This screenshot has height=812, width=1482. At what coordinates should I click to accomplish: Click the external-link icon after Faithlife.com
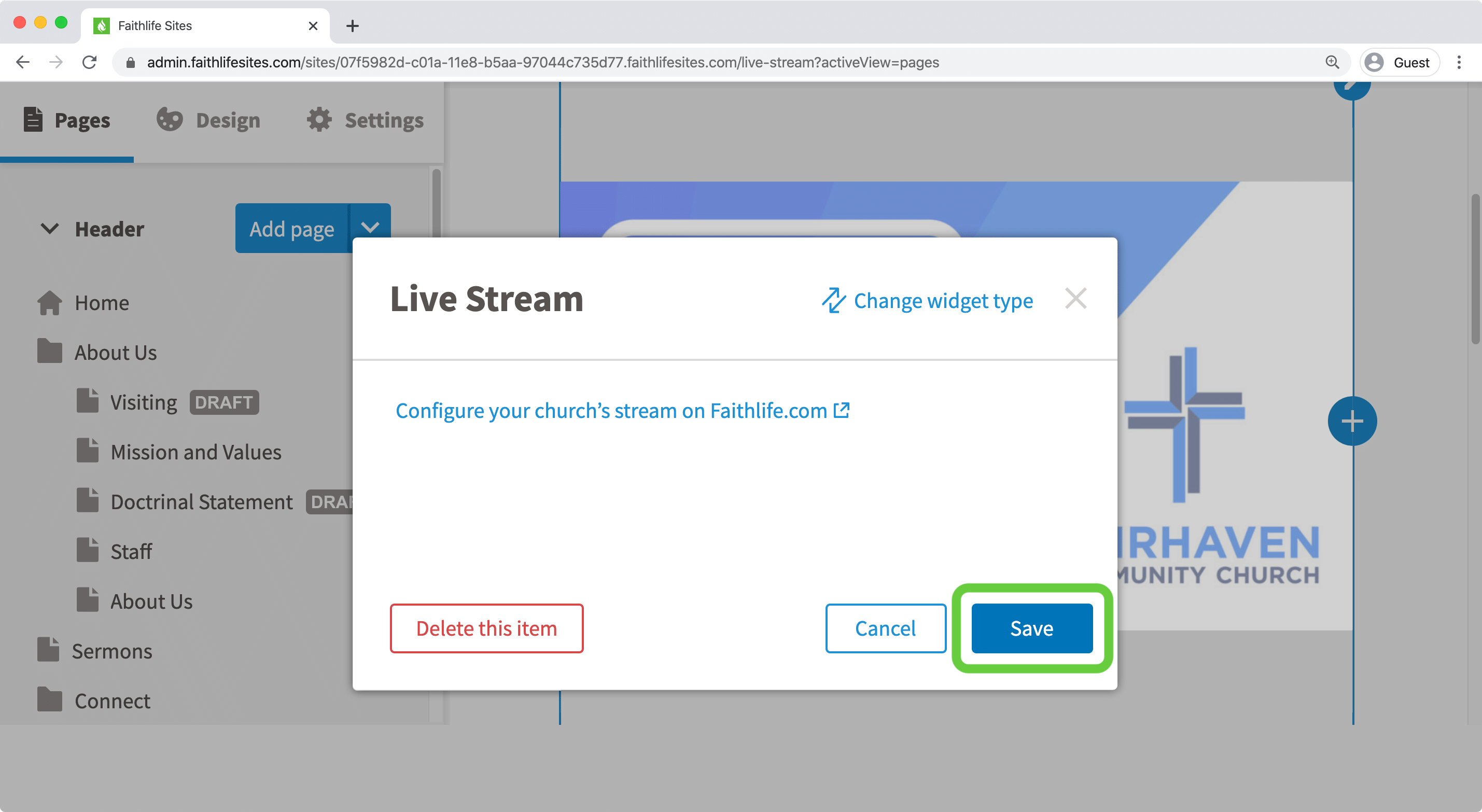tap(841, 410)
